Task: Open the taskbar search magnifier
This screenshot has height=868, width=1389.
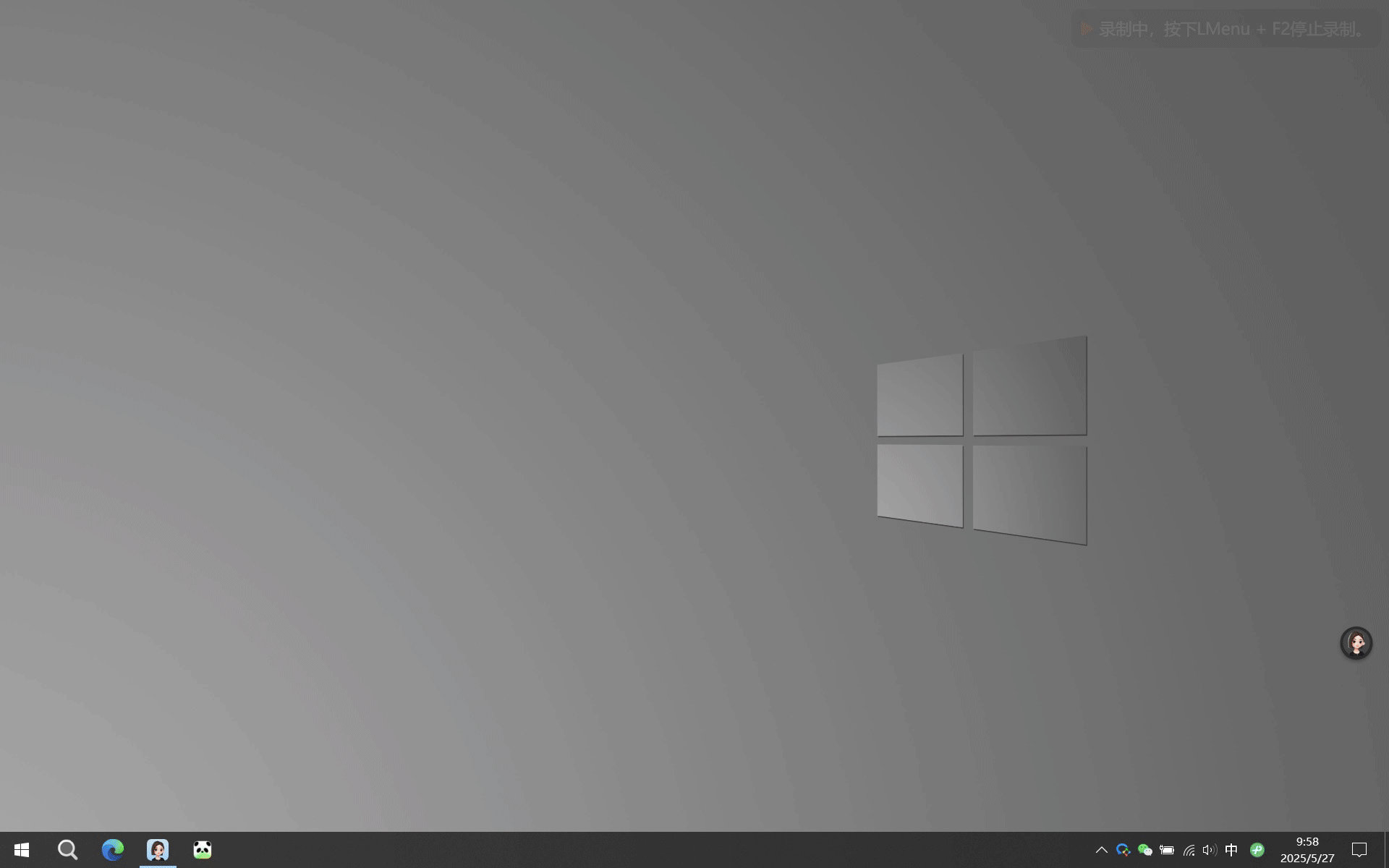Action: (x=67, y=850)
